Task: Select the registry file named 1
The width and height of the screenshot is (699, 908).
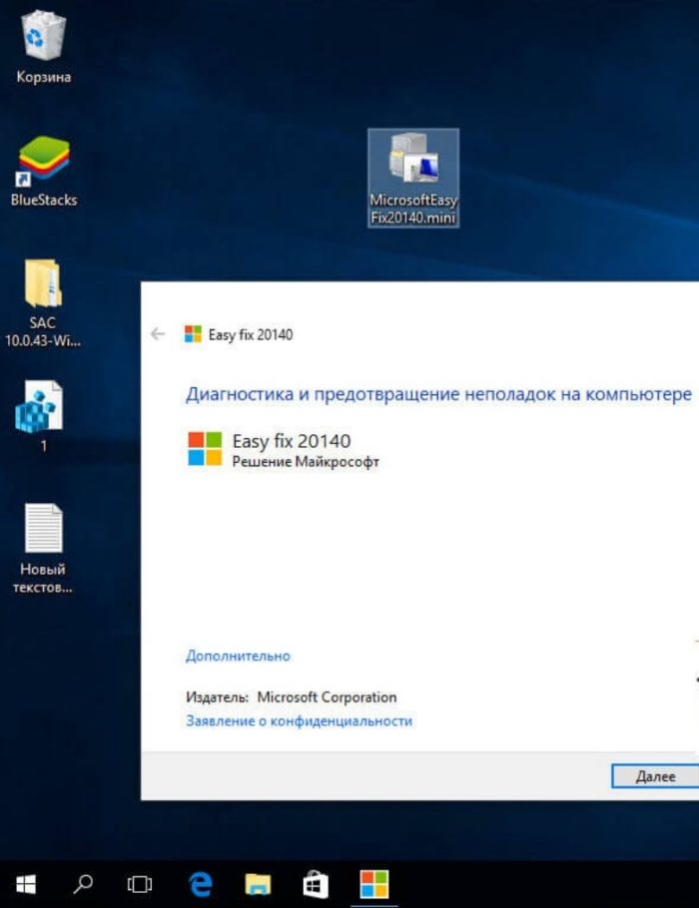Action: [x=41, y=415]
